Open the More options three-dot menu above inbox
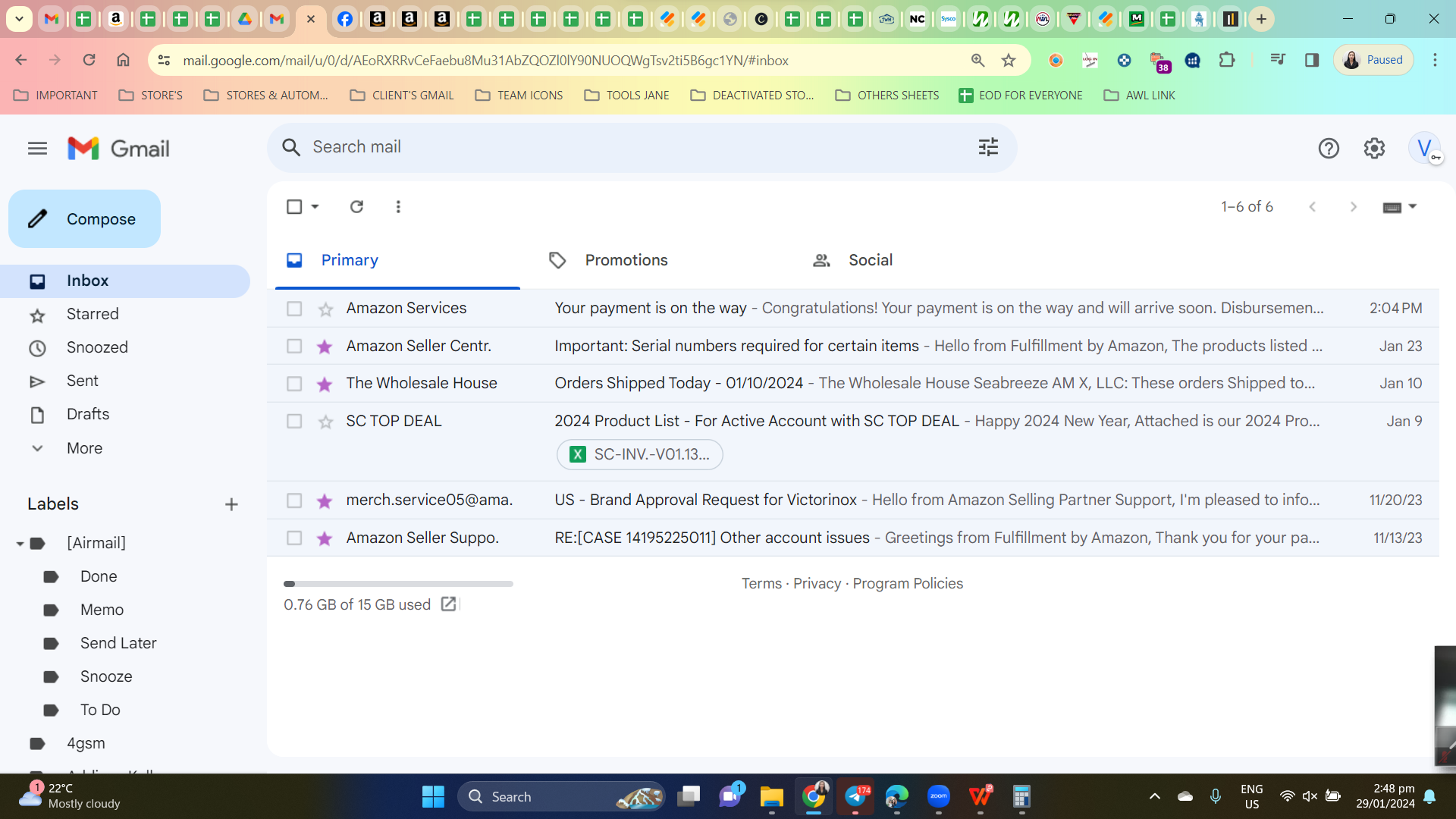The height and width of the screenshot is (819, 1456). [398, 206]
